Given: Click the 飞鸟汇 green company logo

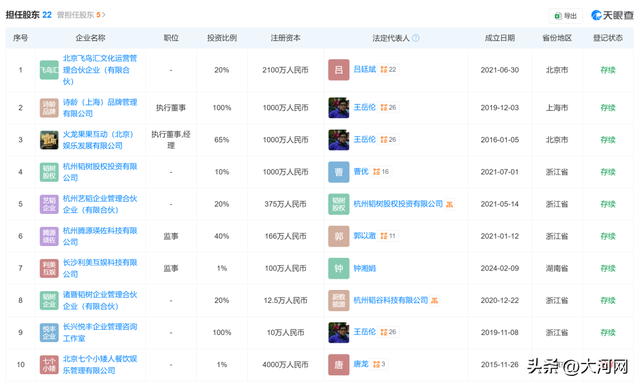Looking at the screenshot, I should click(49, 70).
